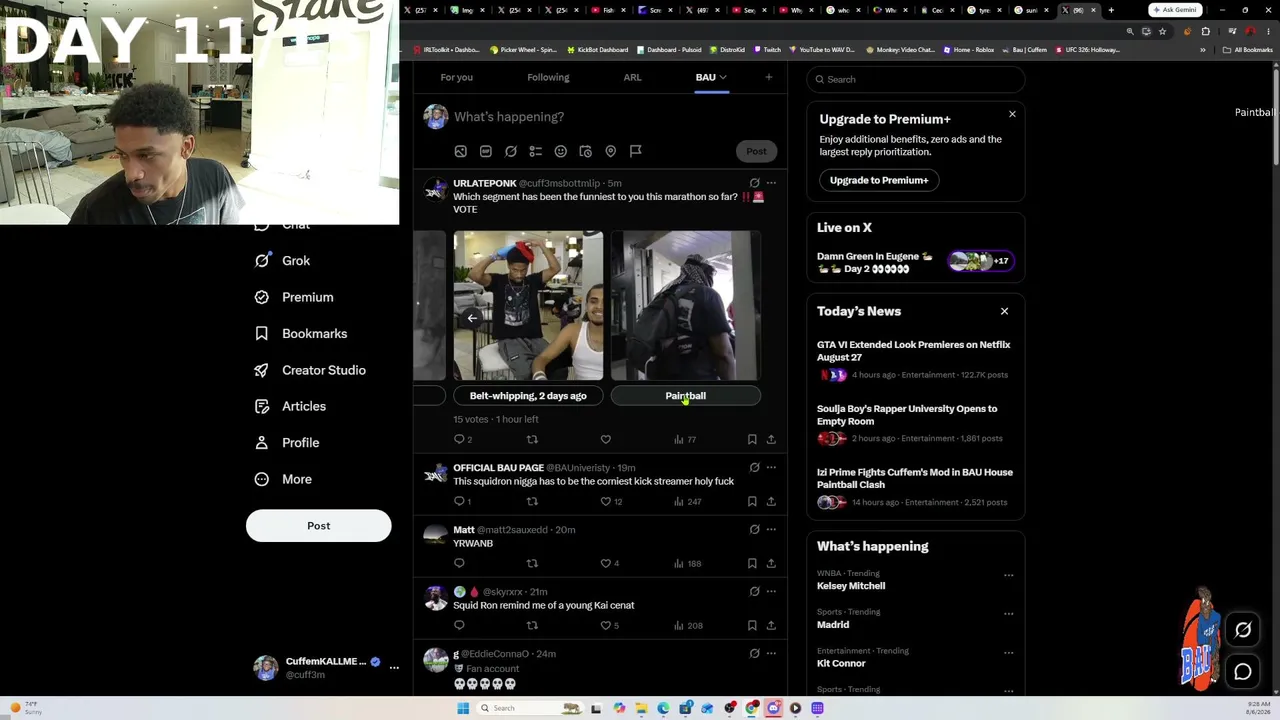Open the floating Messages button
1280x720 pixels.
tap(1243, 672)
